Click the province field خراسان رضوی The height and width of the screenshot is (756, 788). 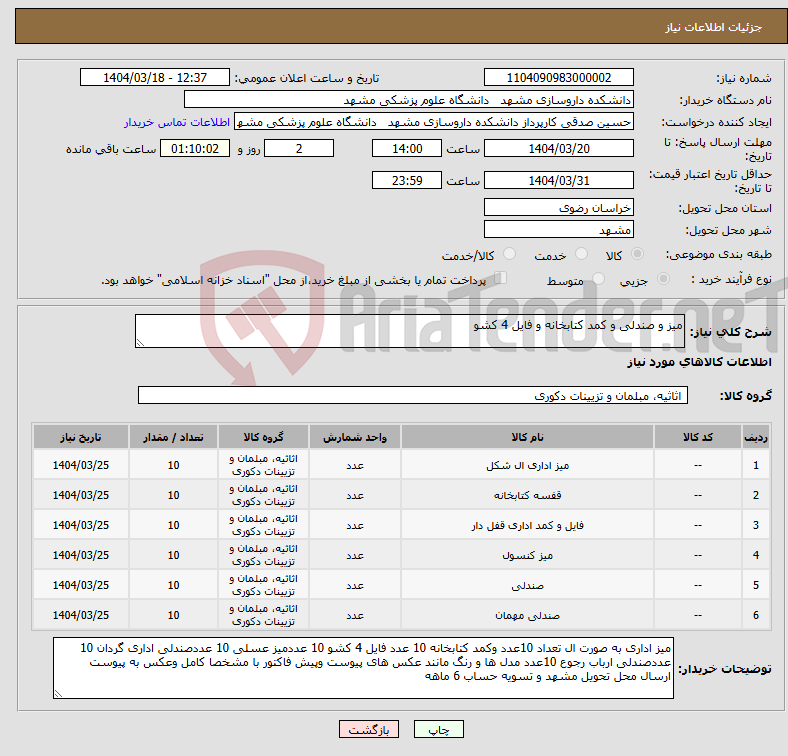[x=558, y=207]
